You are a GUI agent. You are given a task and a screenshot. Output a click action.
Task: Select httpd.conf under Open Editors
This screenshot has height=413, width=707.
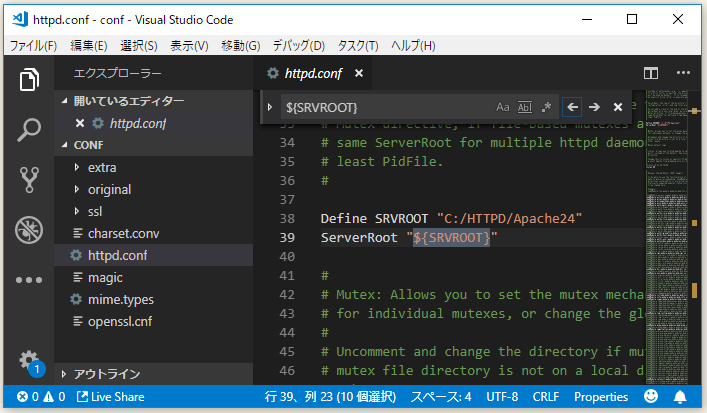pos(153,123)
